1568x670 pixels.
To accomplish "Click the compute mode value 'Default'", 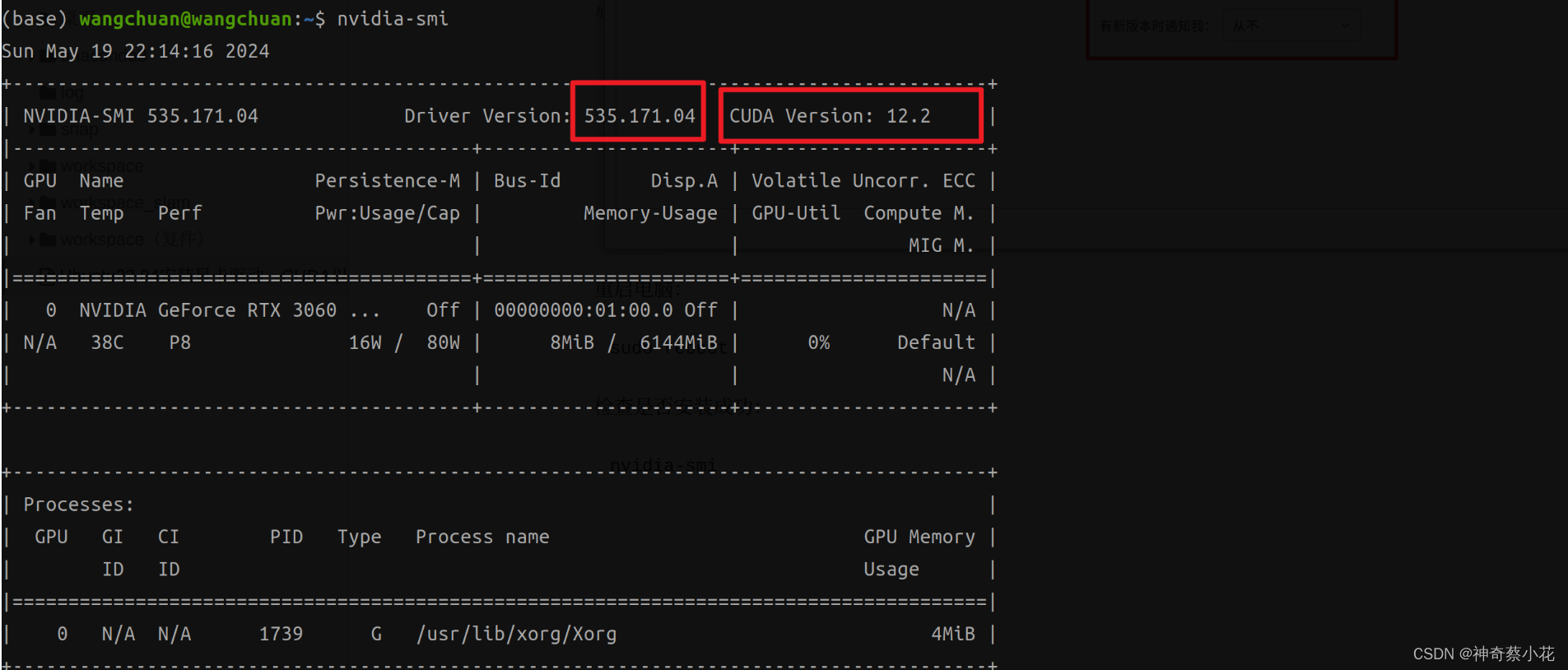I will coord(936,342).
